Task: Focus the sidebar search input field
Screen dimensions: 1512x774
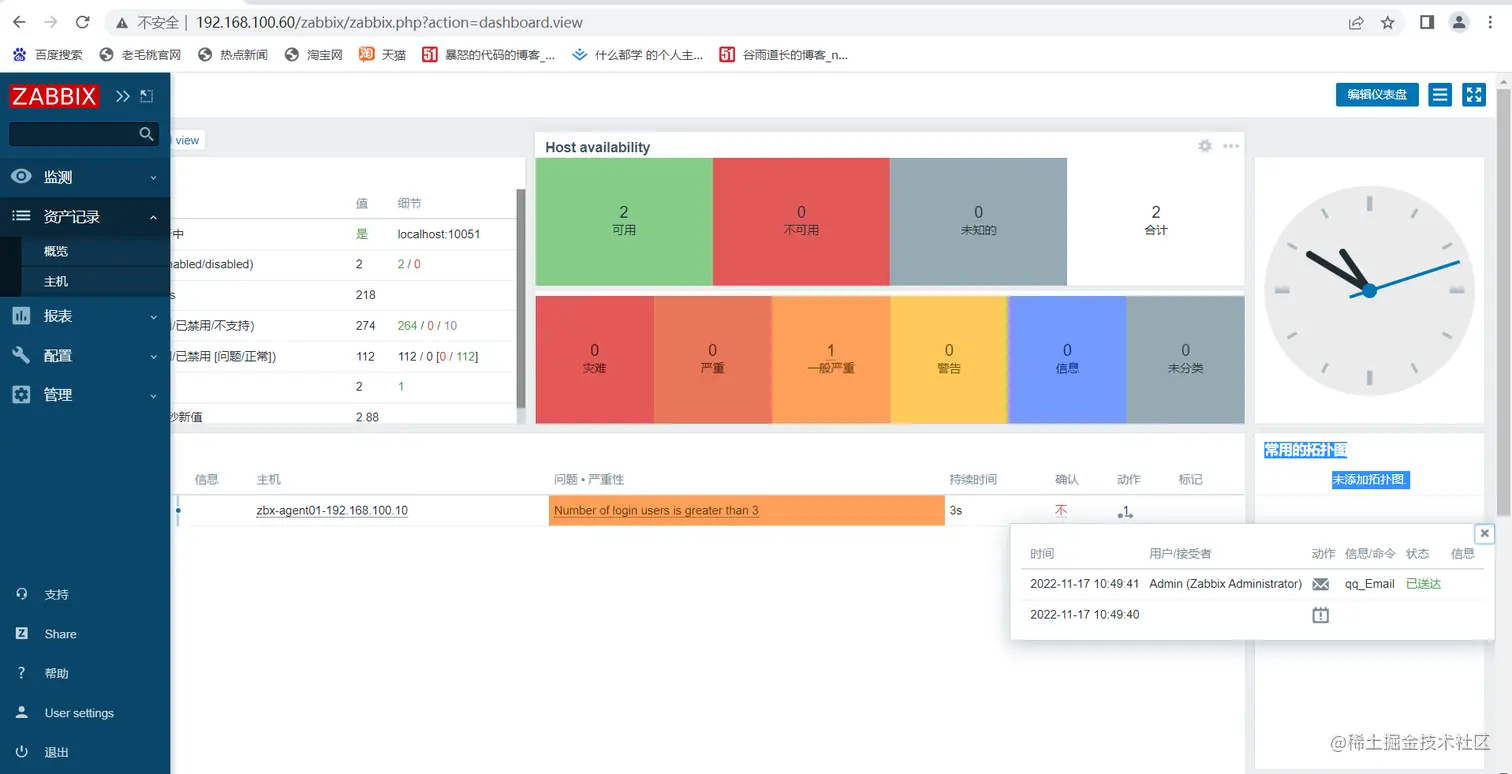Action: coord(84,133)
